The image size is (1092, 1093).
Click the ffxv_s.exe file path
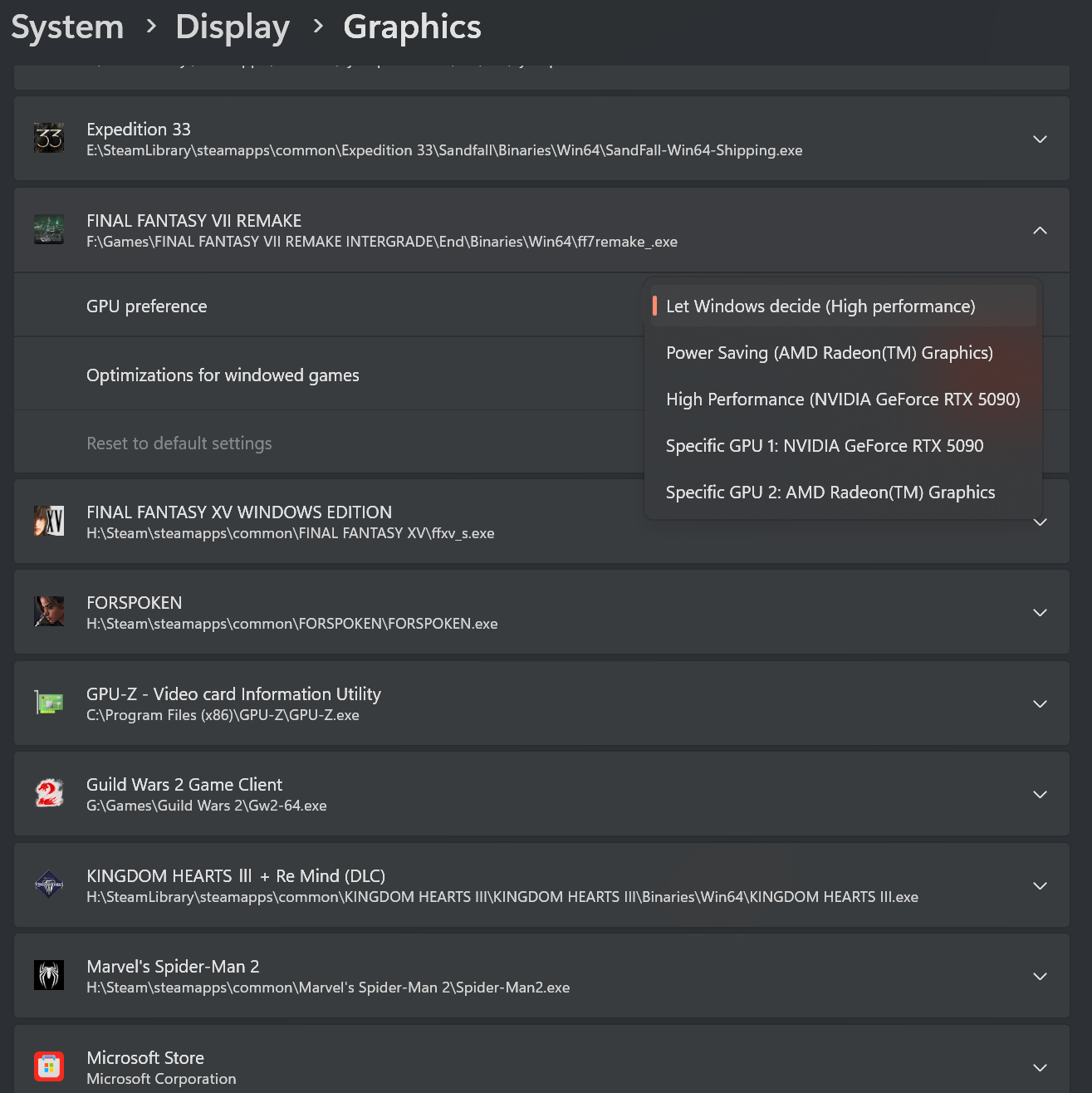[291, 533]
